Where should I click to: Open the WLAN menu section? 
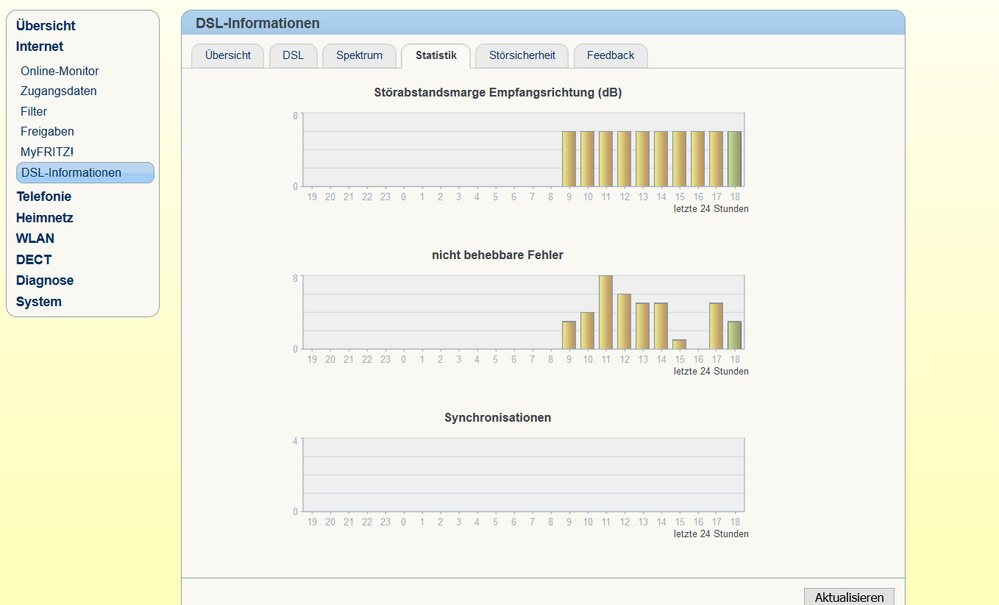35,239
